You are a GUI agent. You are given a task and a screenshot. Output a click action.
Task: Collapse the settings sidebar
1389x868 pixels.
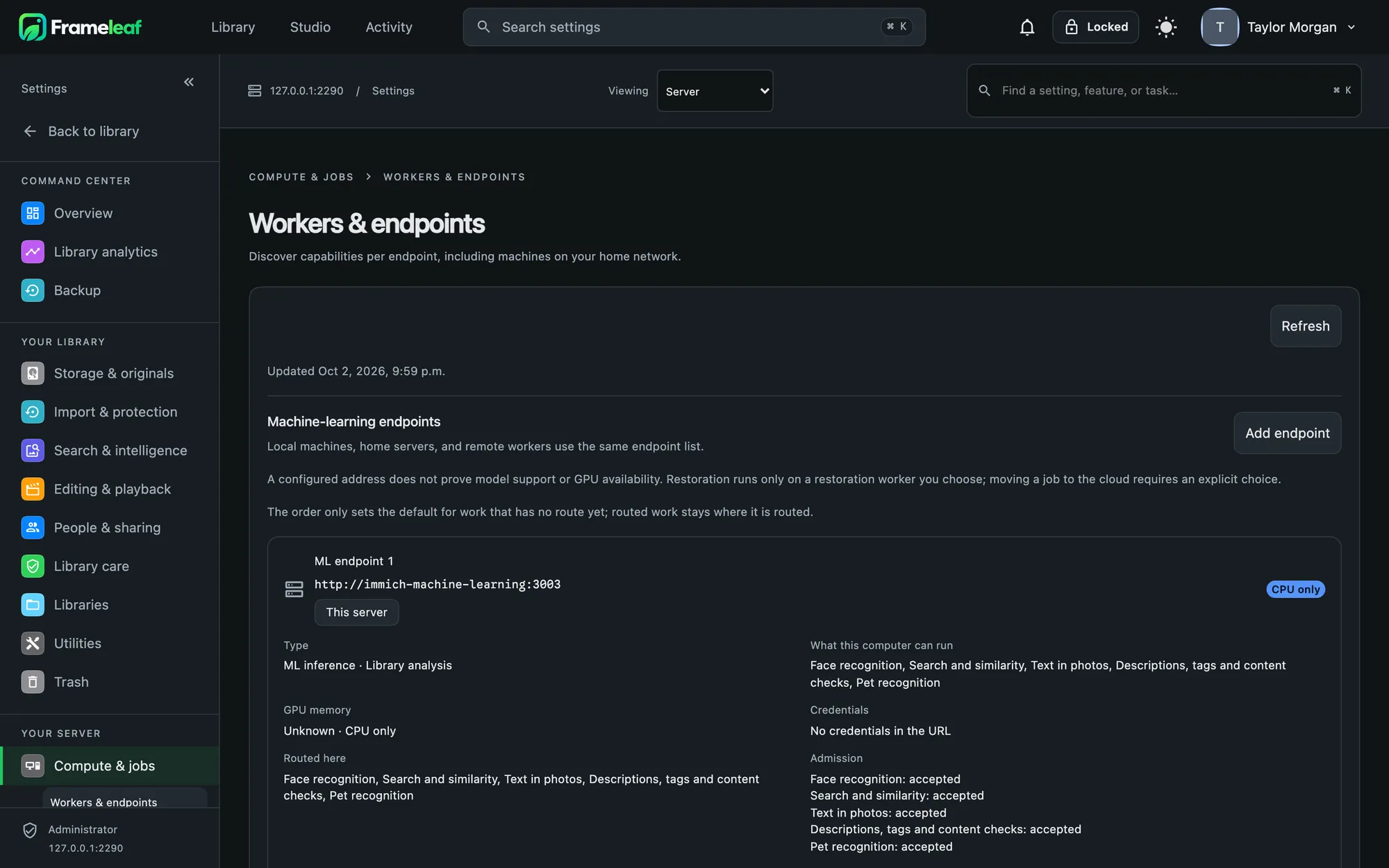189,82
